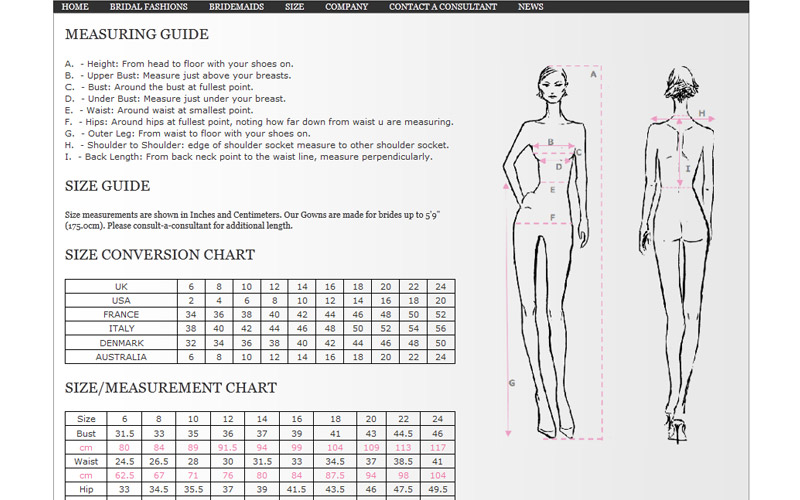The image size is (800, 500).
Task: Click the 'A. - Height' instruction line
Action: coord(179,64)
